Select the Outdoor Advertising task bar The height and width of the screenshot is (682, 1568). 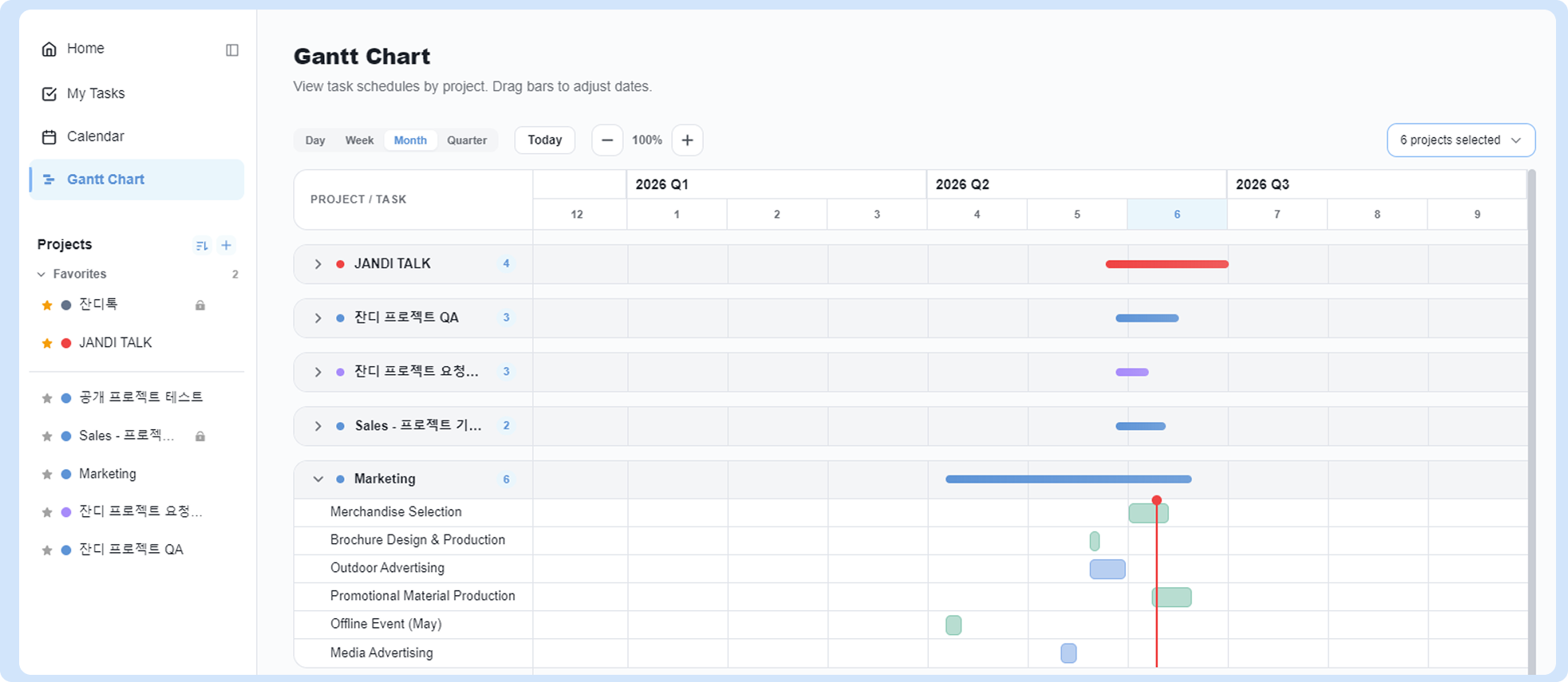[1108, 569]
